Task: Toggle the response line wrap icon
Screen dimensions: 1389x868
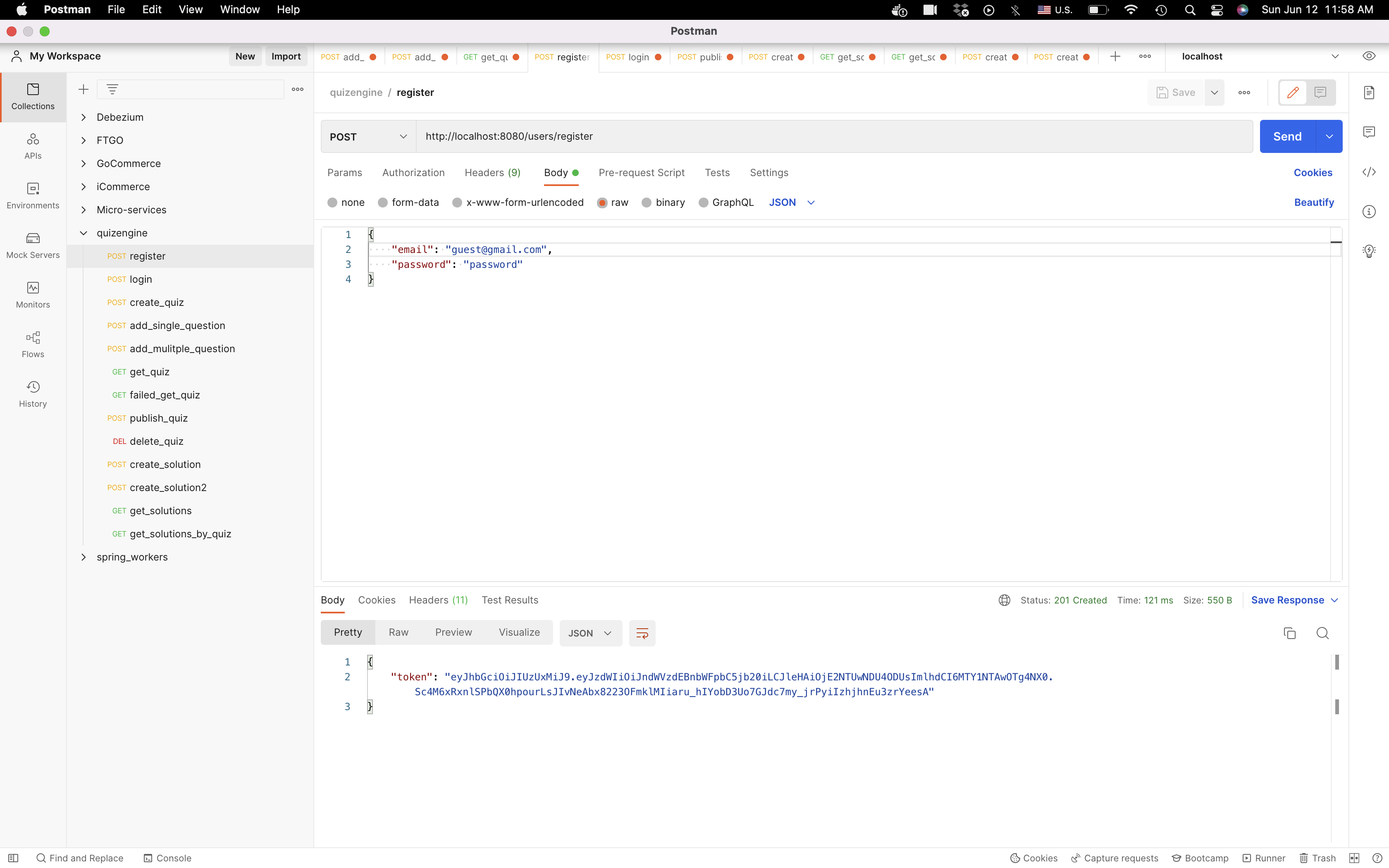Action: [x=642, y=633]
